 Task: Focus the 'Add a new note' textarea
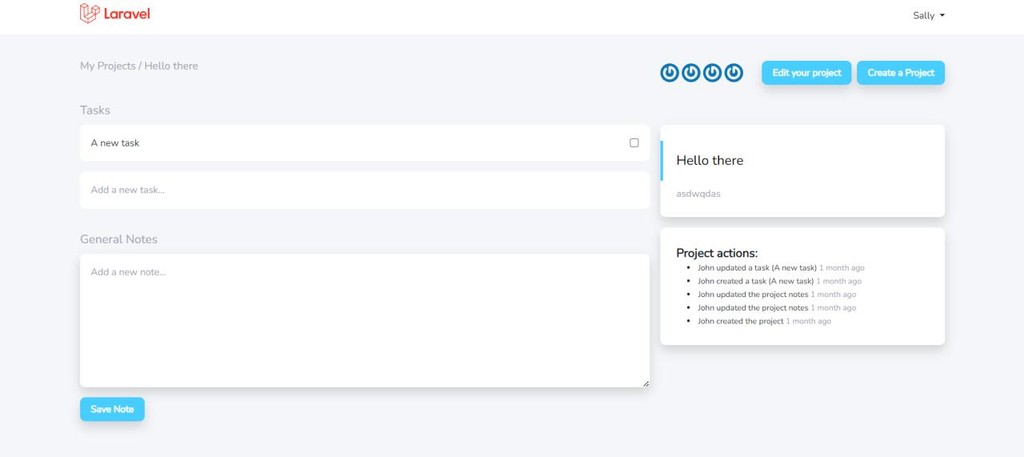click(x=364, y=321)
